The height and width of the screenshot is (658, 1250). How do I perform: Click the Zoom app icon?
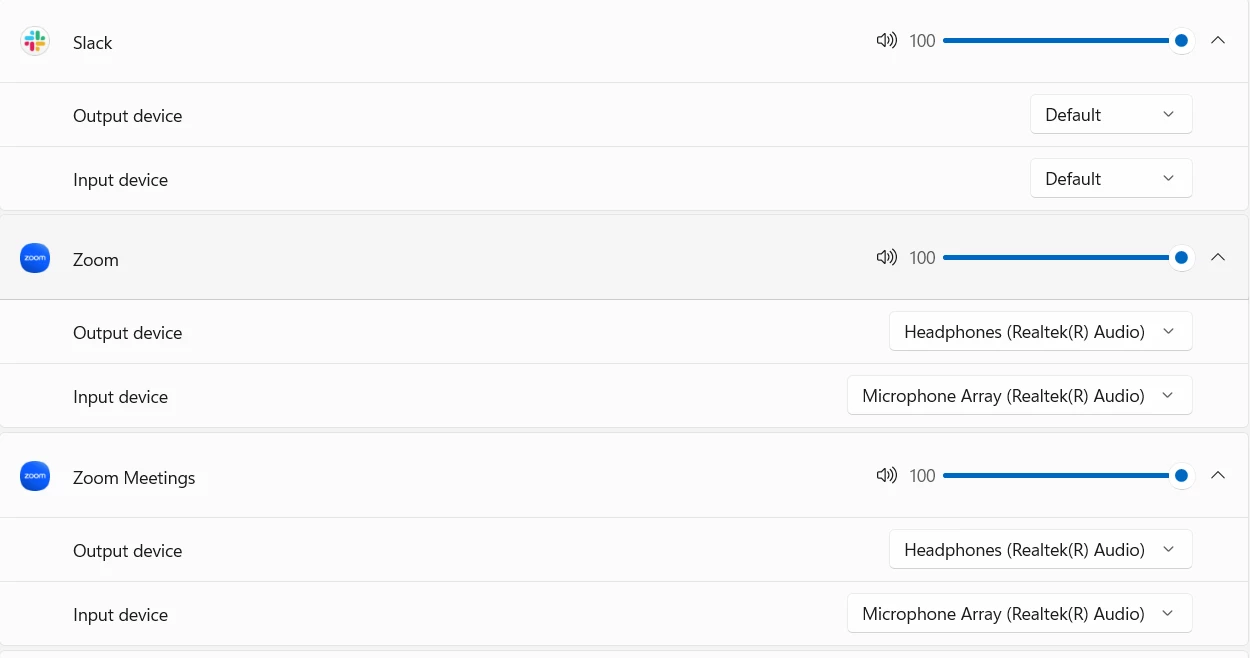(35, 259)
